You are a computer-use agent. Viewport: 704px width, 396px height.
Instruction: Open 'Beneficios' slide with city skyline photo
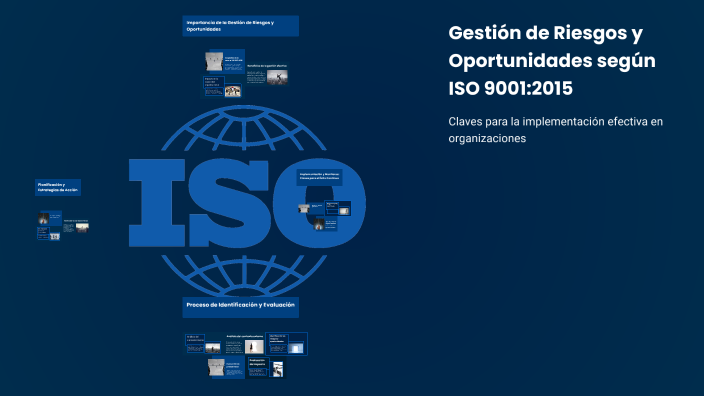(x=267, y=75)
